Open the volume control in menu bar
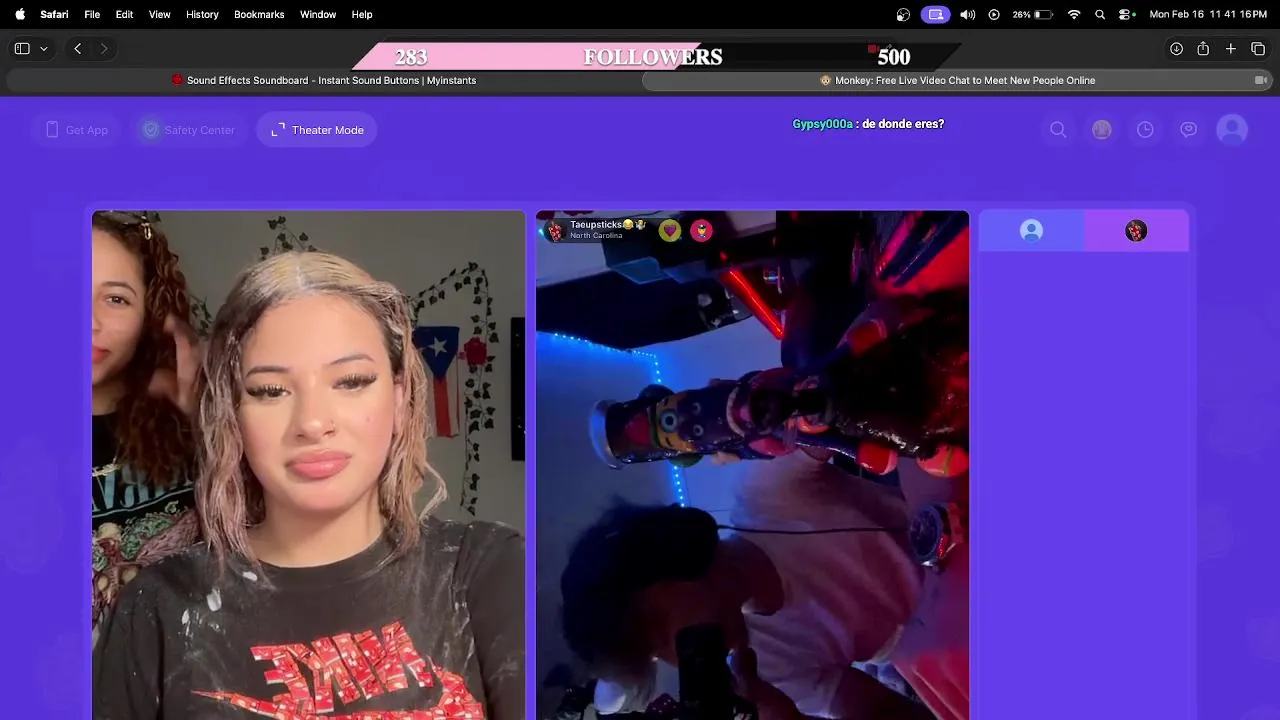The image size is (1280, 720). [967, 14]
